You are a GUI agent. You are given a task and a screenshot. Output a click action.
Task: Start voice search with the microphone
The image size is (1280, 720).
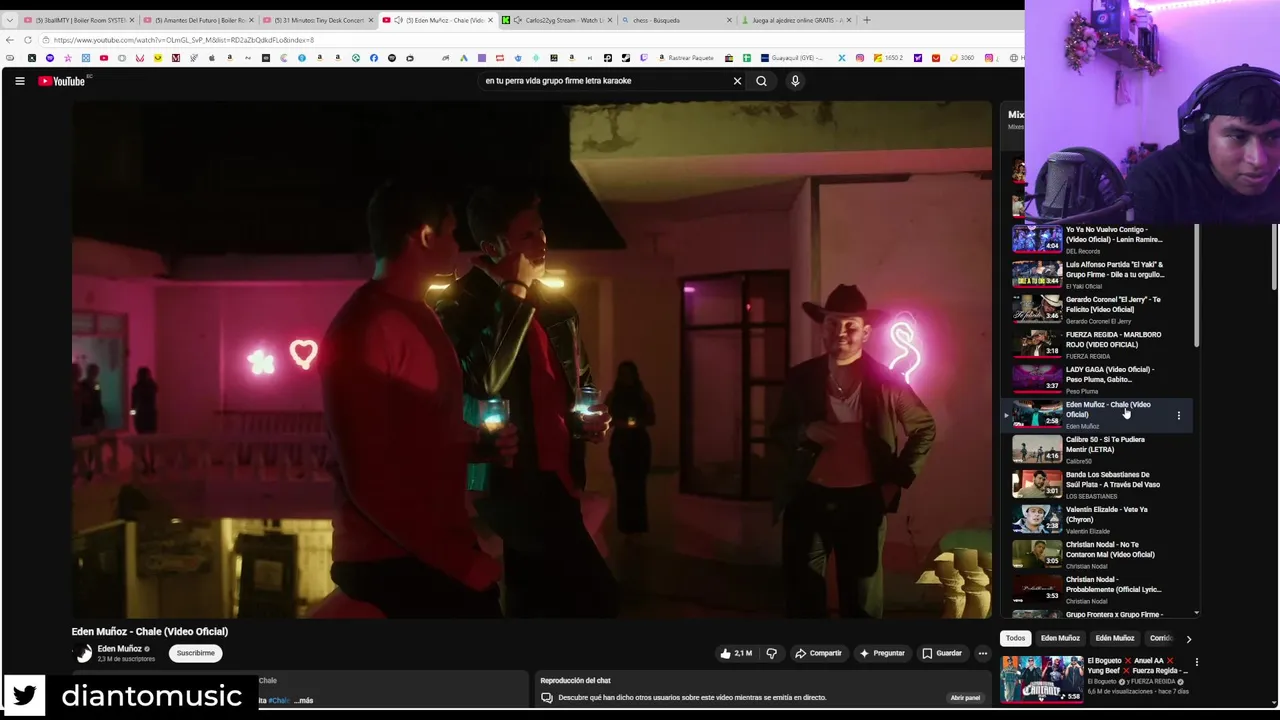click(x=795, y=81)
